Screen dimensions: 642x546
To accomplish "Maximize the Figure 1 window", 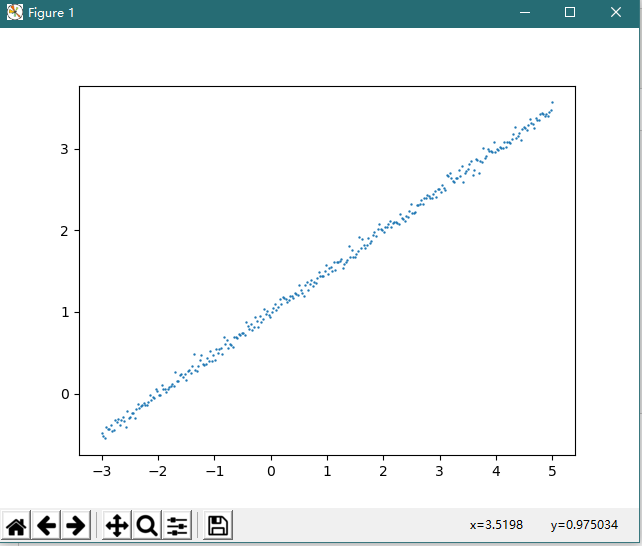I will 570,13.
